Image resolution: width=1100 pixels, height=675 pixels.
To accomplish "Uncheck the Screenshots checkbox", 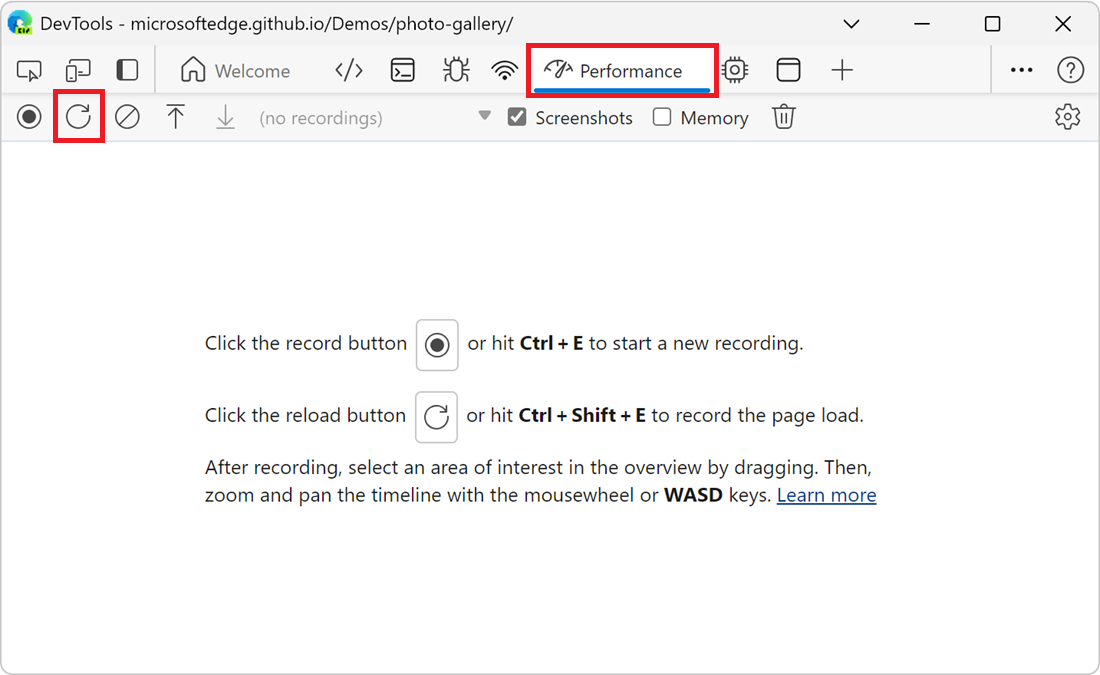I will point(517,118).
